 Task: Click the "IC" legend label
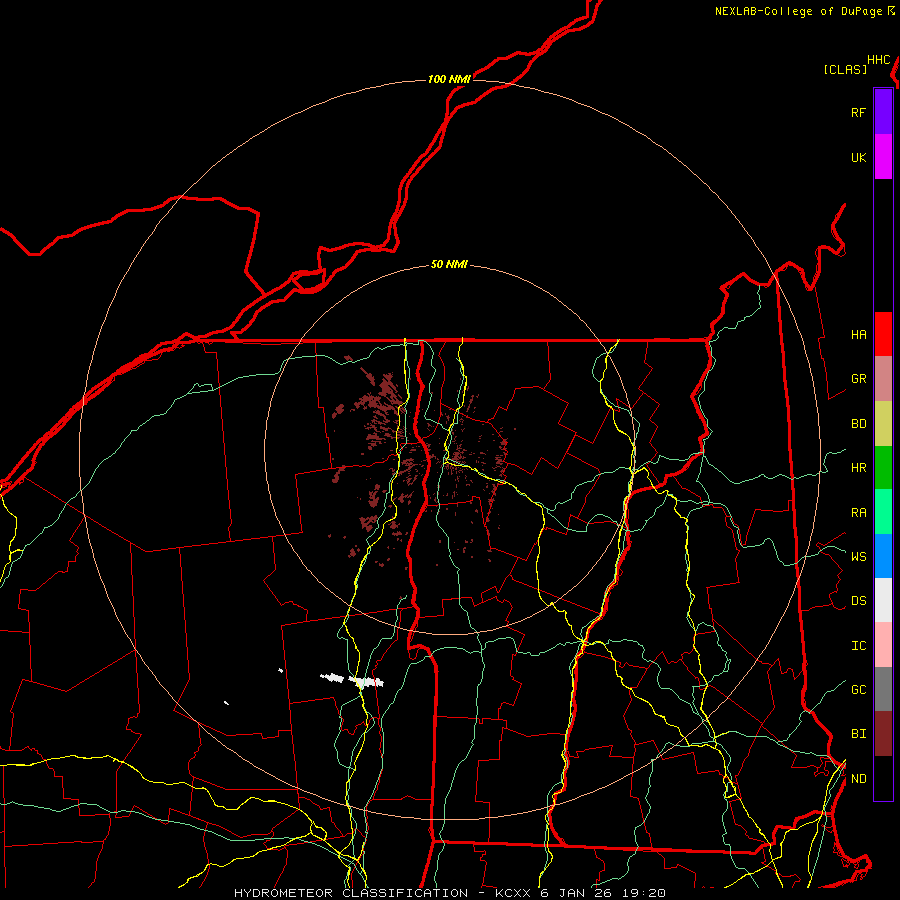(x=858, y=646)
